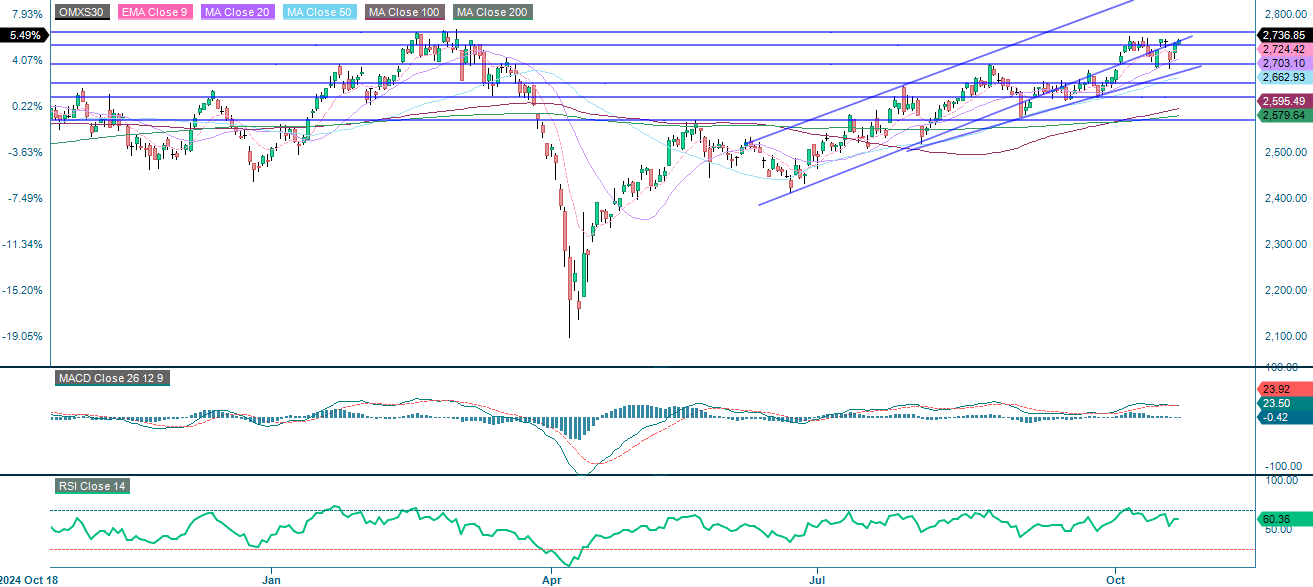
Task: Click the Apr date axis label
Action: point(550,579)
